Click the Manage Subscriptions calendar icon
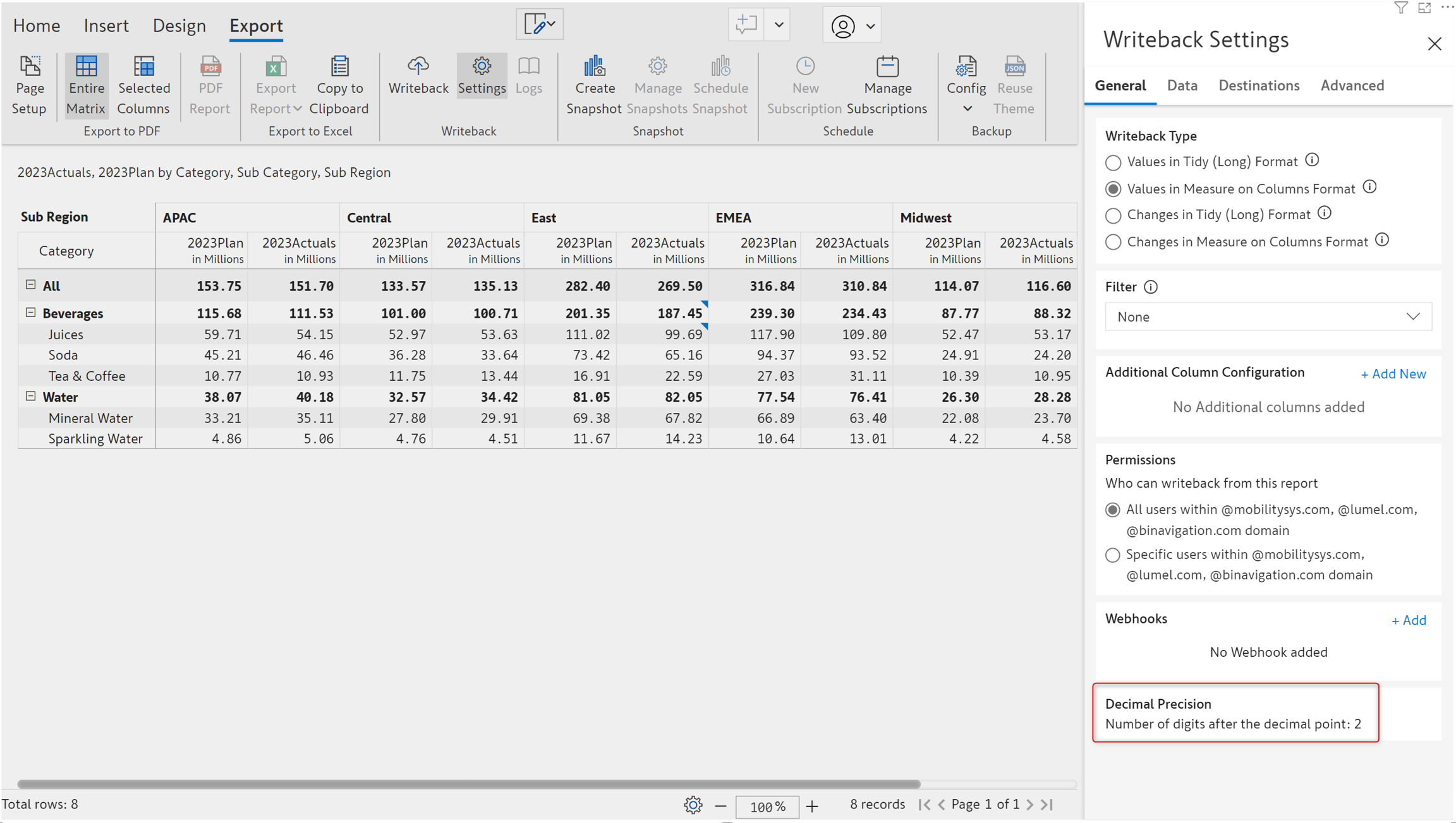Screen dimensions: 1456x823 pos(887,66)
